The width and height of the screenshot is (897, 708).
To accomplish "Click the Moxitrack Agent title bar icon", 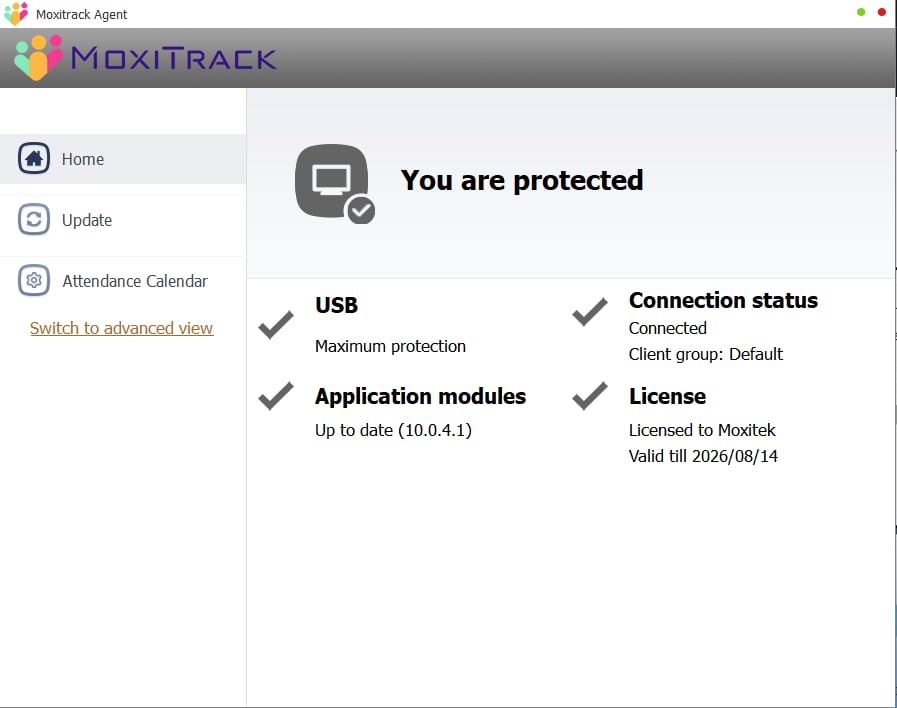I will [16, 14].
